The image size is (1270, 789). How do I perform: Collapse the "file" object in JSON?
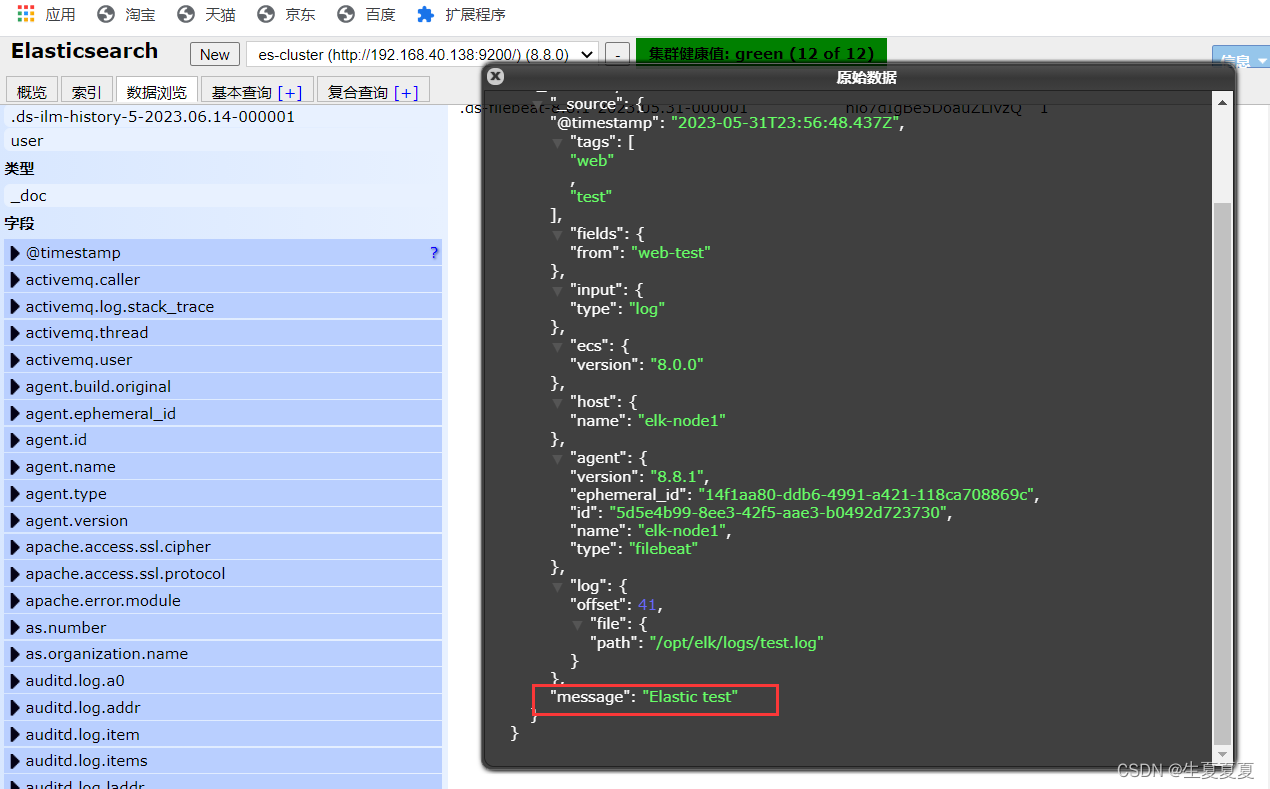click(577, 624)
